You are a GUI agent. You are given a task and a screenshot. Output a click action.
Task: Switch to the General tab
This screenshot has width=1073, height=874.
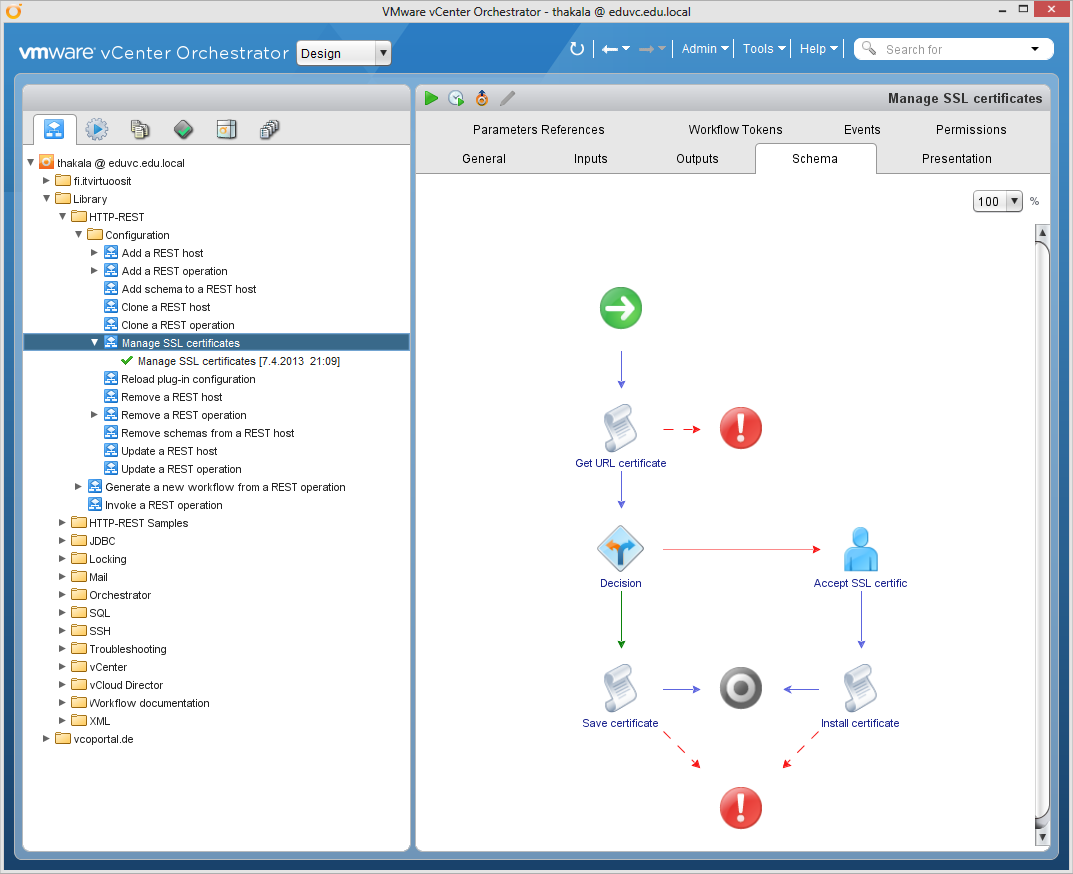(x=484, y=159)
